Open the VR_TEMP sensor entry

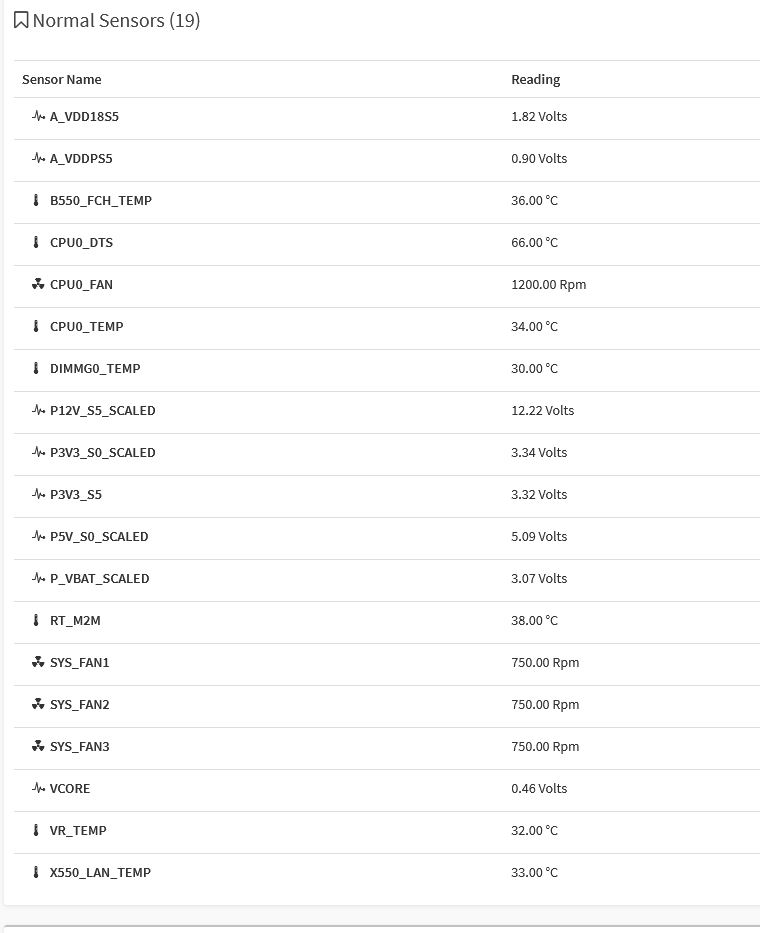(x=78, y=831)
